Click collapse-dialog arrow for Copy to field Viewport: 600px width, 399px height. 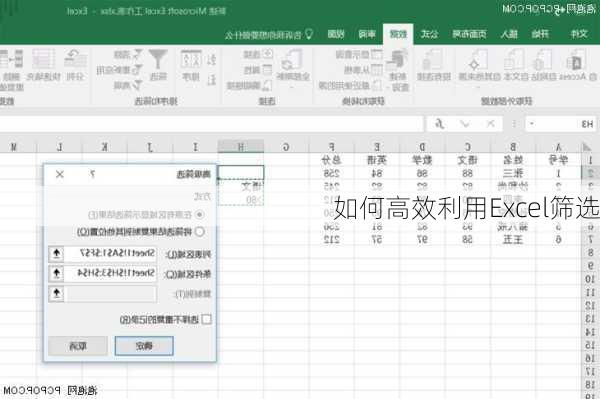click(57, 293)
